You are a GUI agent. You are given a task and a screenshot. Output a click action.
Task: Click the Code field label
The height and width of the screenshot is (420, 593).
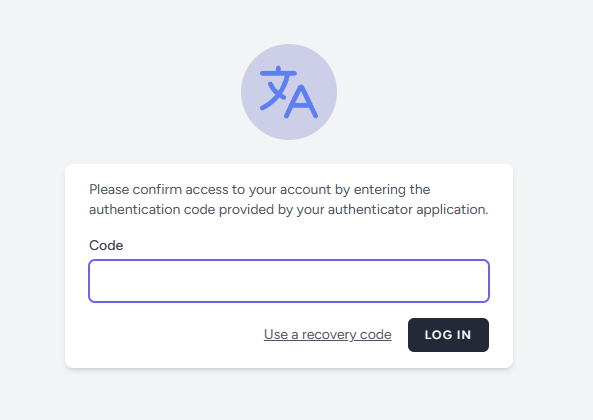coord(106,245)
